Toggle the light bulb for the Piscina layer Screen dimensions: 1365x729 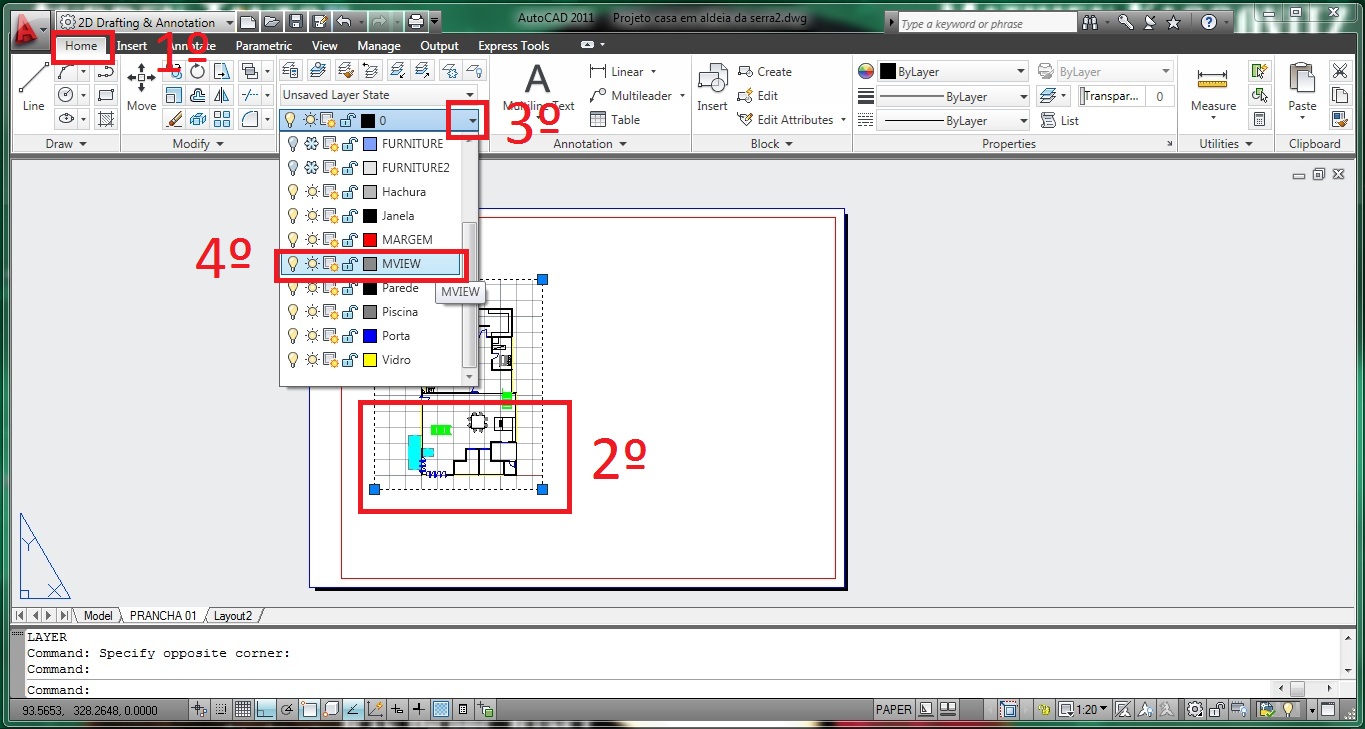(x=291, y=311)
